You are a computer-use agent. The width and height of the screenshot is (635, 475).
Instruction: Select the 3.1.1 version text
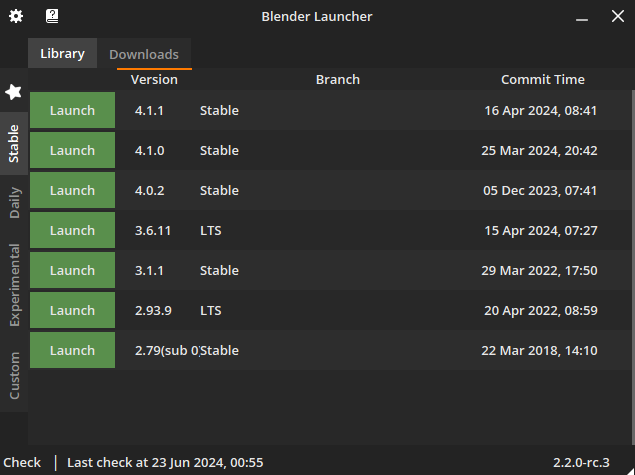[x=149, y=271]
